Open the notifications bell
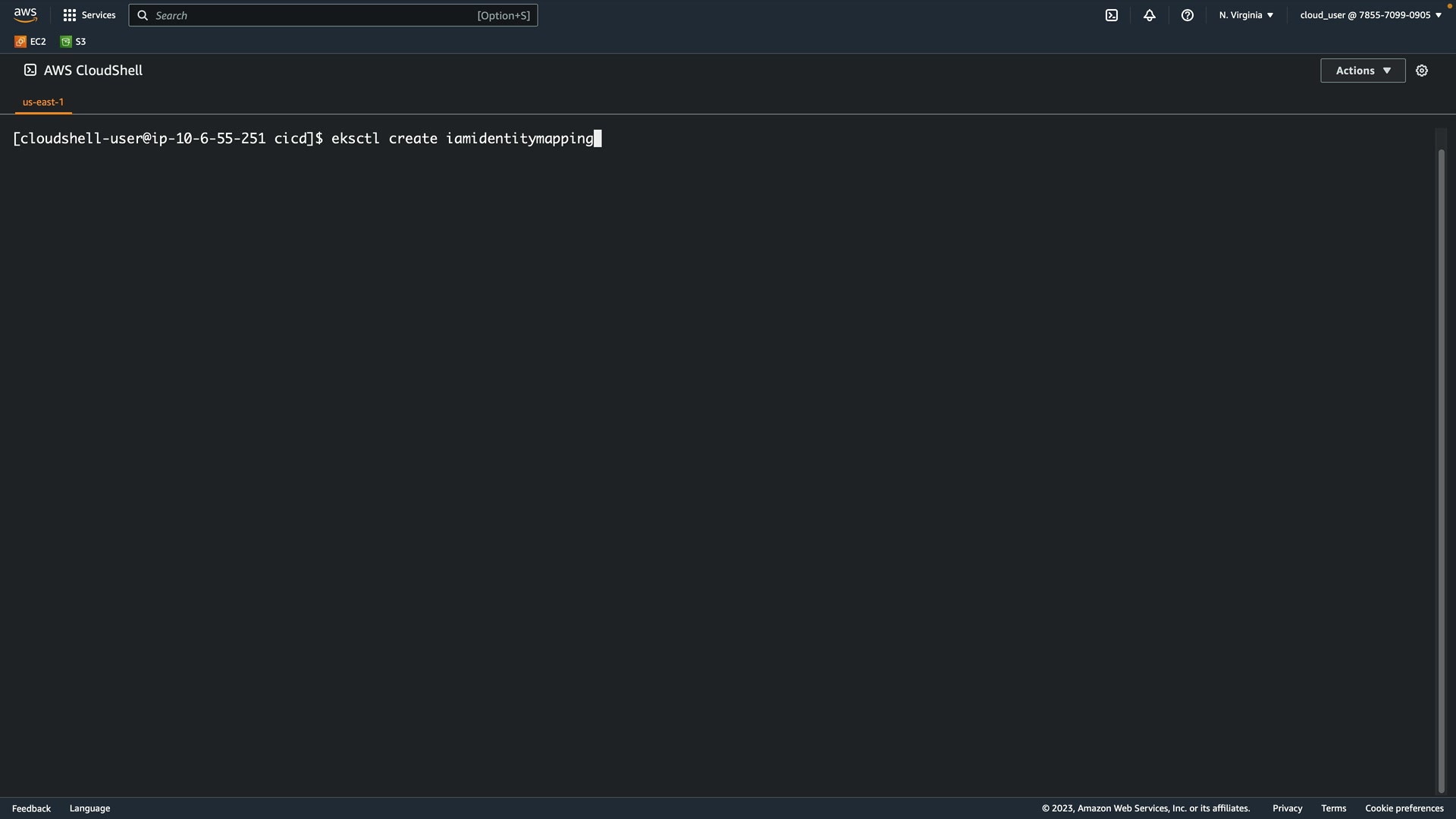The width and height of the screenshot is (1456, 819). tap(1150, 15)
